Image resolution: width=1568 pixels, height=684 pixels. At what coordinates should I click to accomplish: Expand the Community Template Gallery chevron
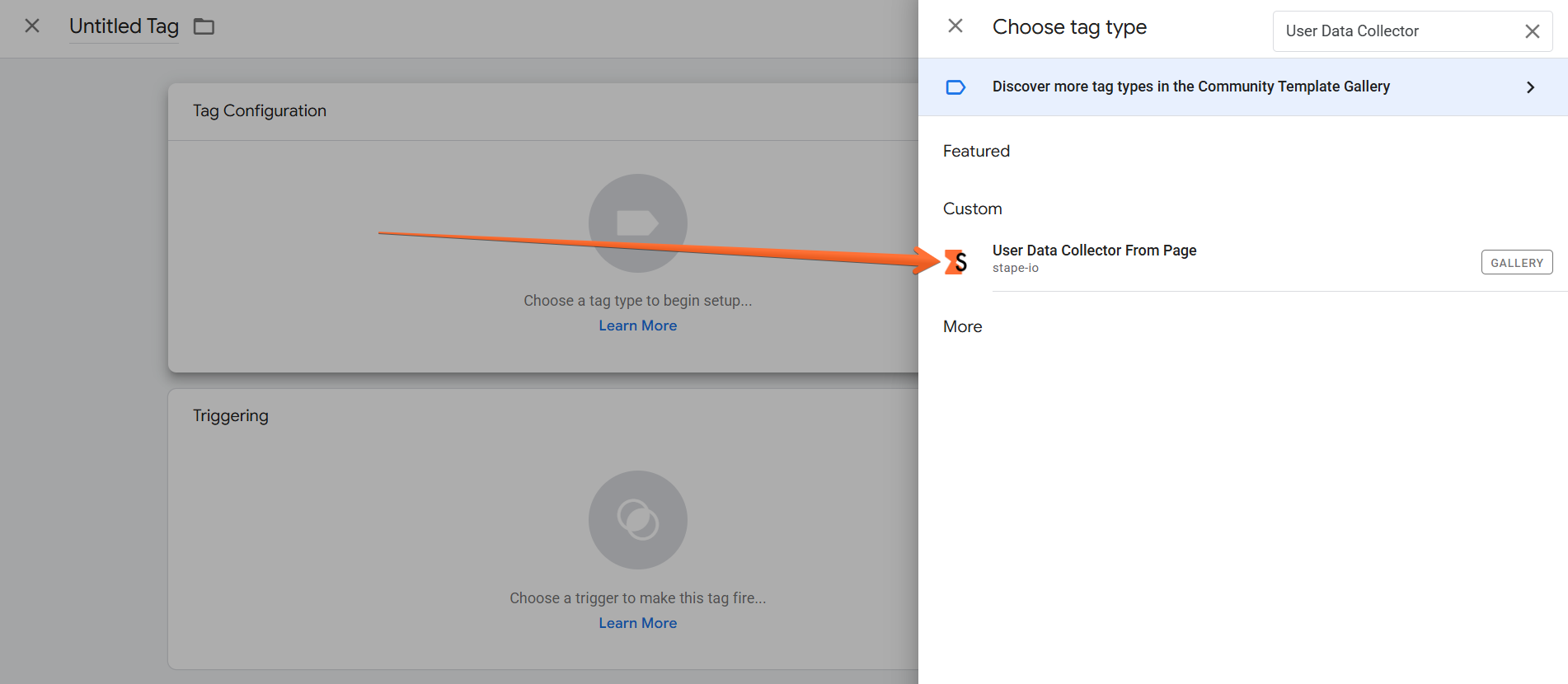1531,87
